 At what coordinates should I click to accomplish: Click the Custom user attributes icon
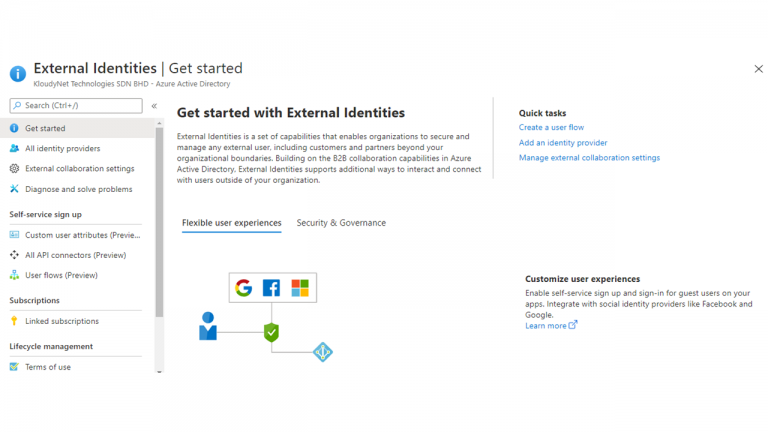pyautogui.click(x=14, y=235)
